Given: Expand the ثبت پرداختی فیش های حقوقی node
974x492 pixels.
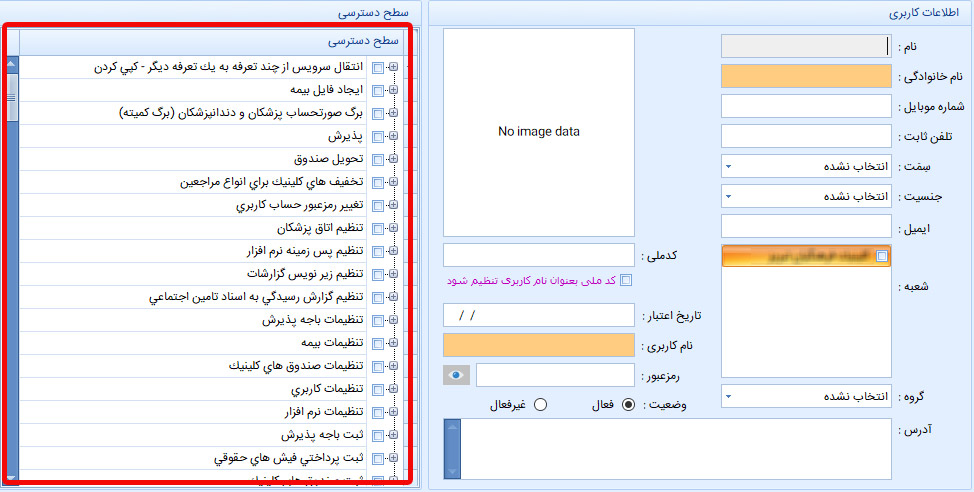Looking at the screenshot, I should pos(393,458).
